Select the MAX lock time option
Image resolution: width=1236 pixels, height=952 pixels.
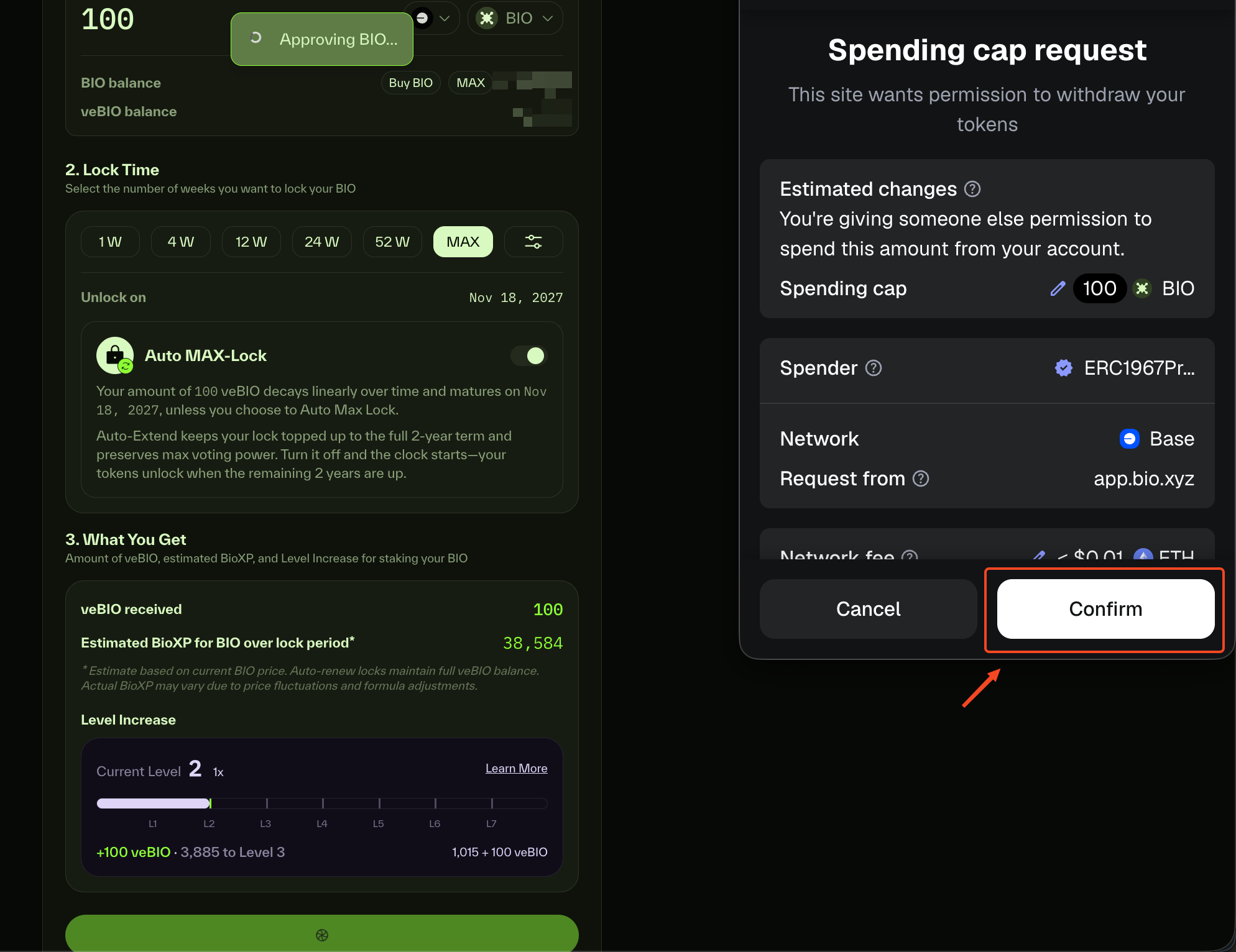[x=463, y=242]
